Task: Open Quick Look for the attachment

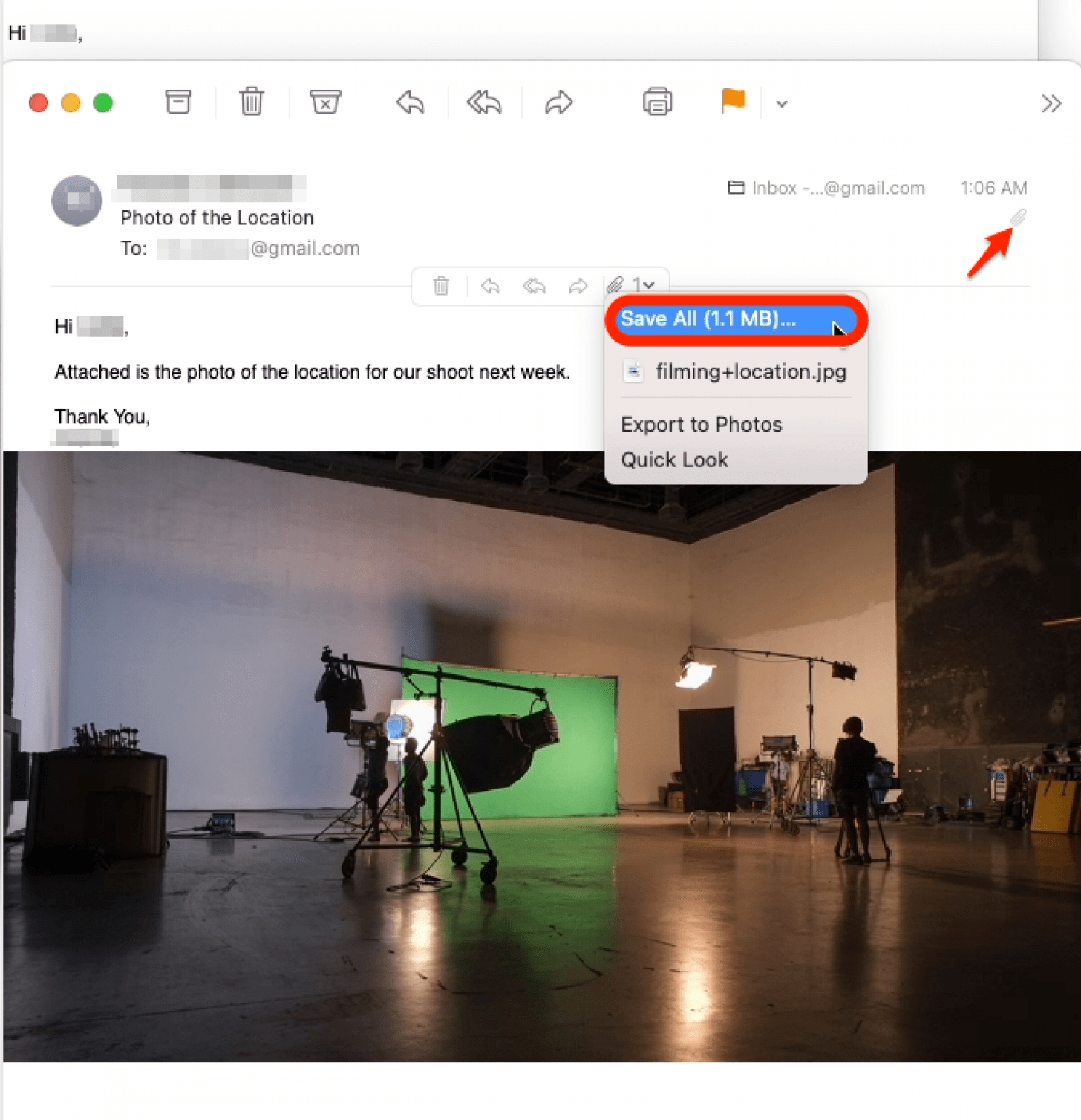Action: [674, 460]
